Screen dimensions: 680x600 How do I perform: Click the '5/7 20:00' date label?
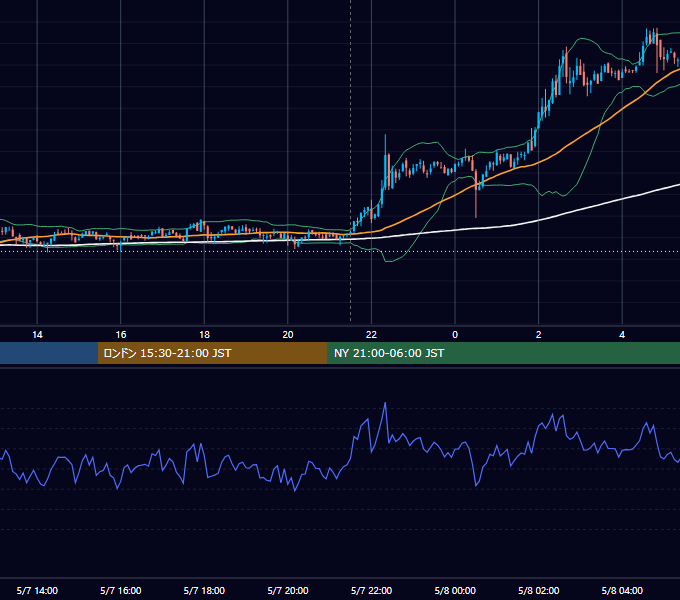pos(288,590)
